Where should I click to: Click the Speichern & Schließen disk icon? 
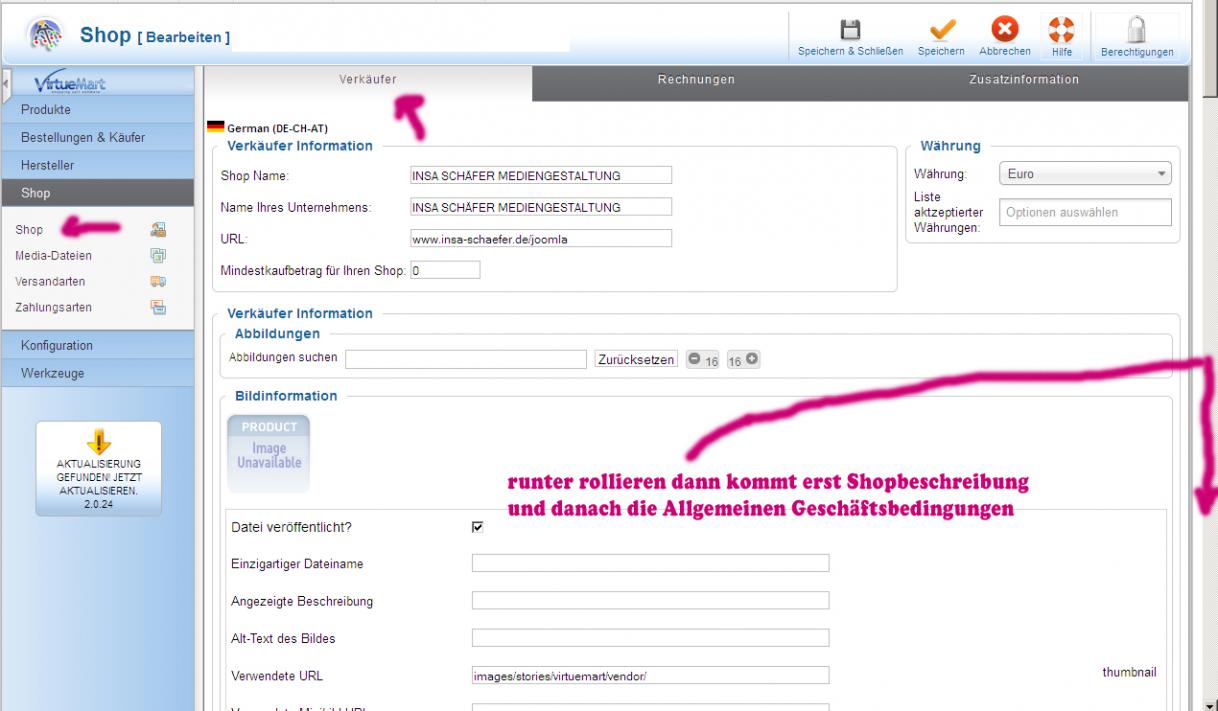pos(850,31)
